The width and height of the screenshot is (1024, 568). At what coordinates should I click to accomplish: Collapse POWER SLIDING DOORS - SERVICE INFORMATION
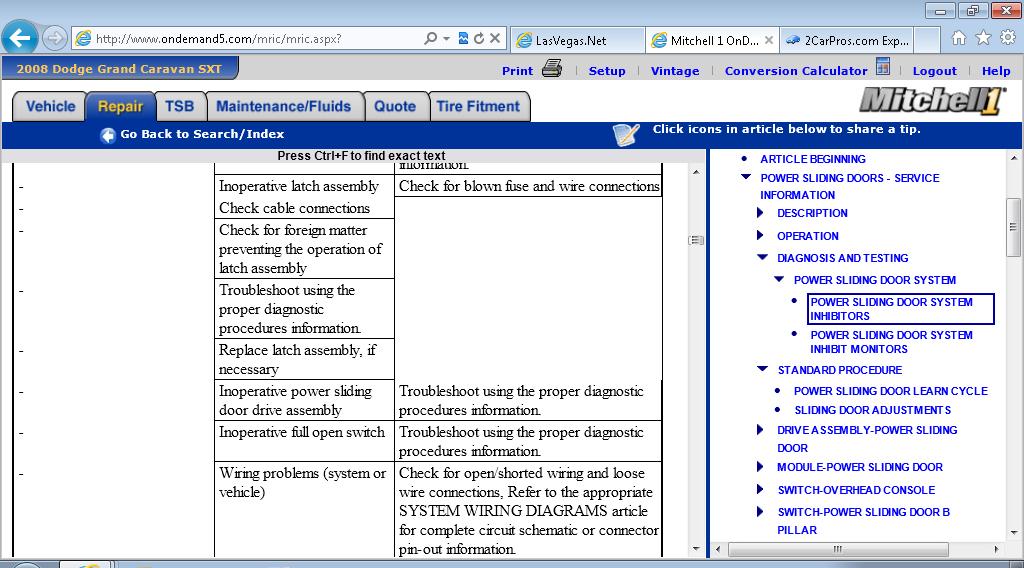pyautogui.click(x=746, y=177)
